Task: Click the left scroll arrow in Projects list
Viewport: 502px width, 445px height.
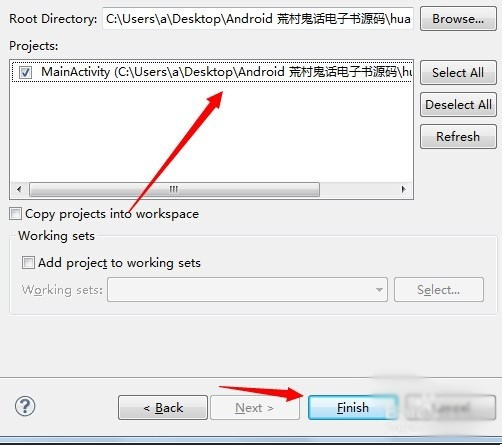Action: point(19,189)
